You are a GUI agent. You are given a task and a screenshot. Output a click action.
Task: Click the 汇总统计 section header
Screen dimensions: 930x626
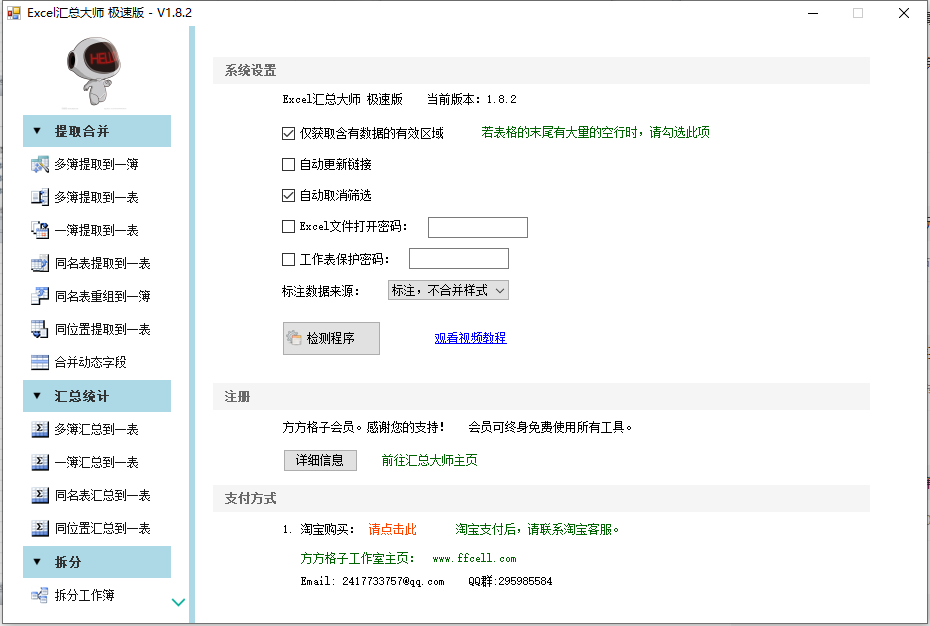96,396
